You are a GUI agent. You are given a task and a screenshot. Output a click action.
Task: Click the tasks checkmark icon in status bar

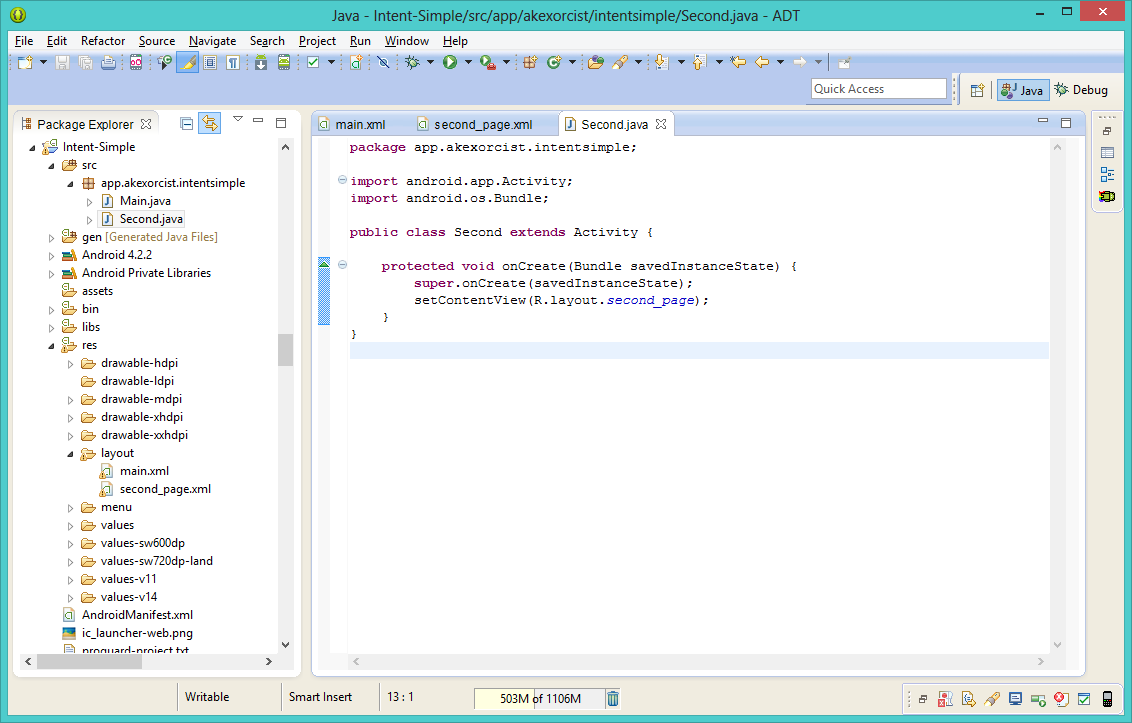(1084, 698)
